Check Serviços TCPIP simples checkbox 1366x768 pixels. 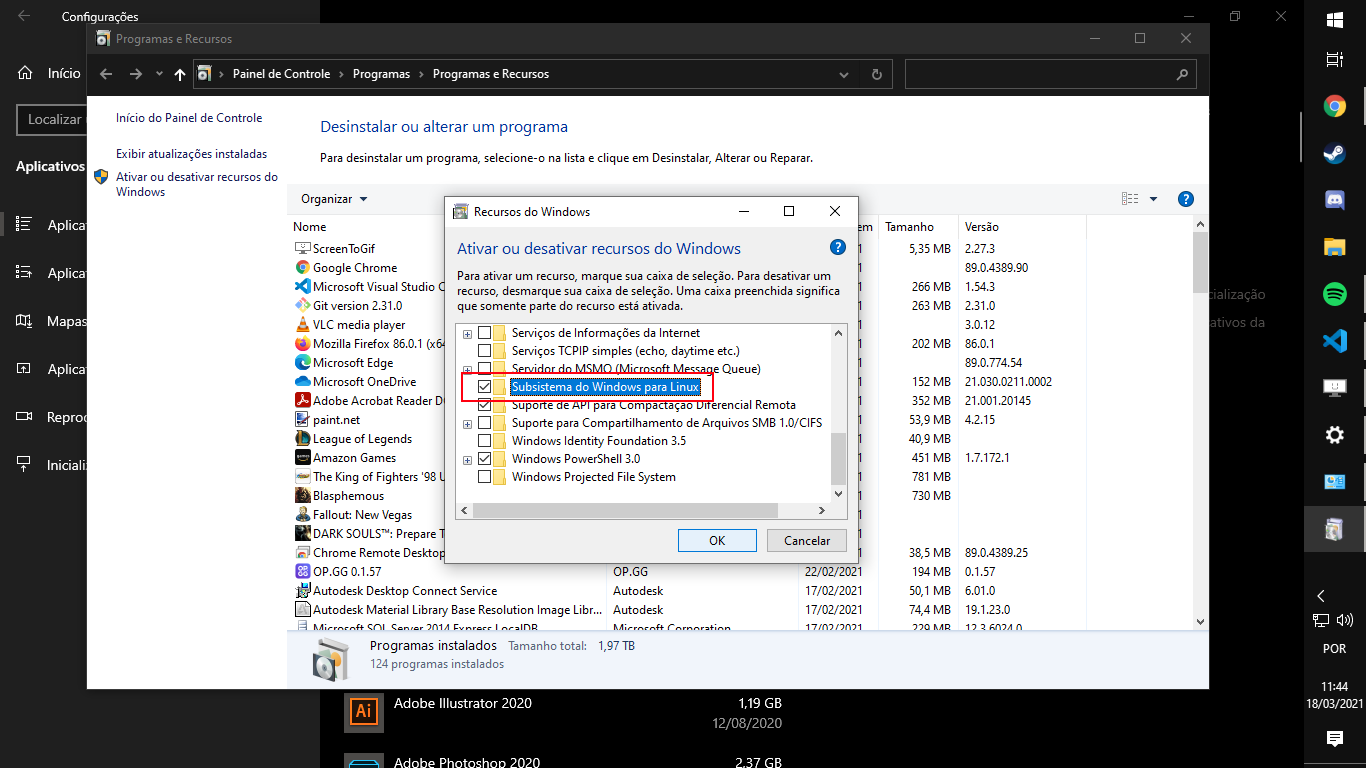tap(484, 351)
